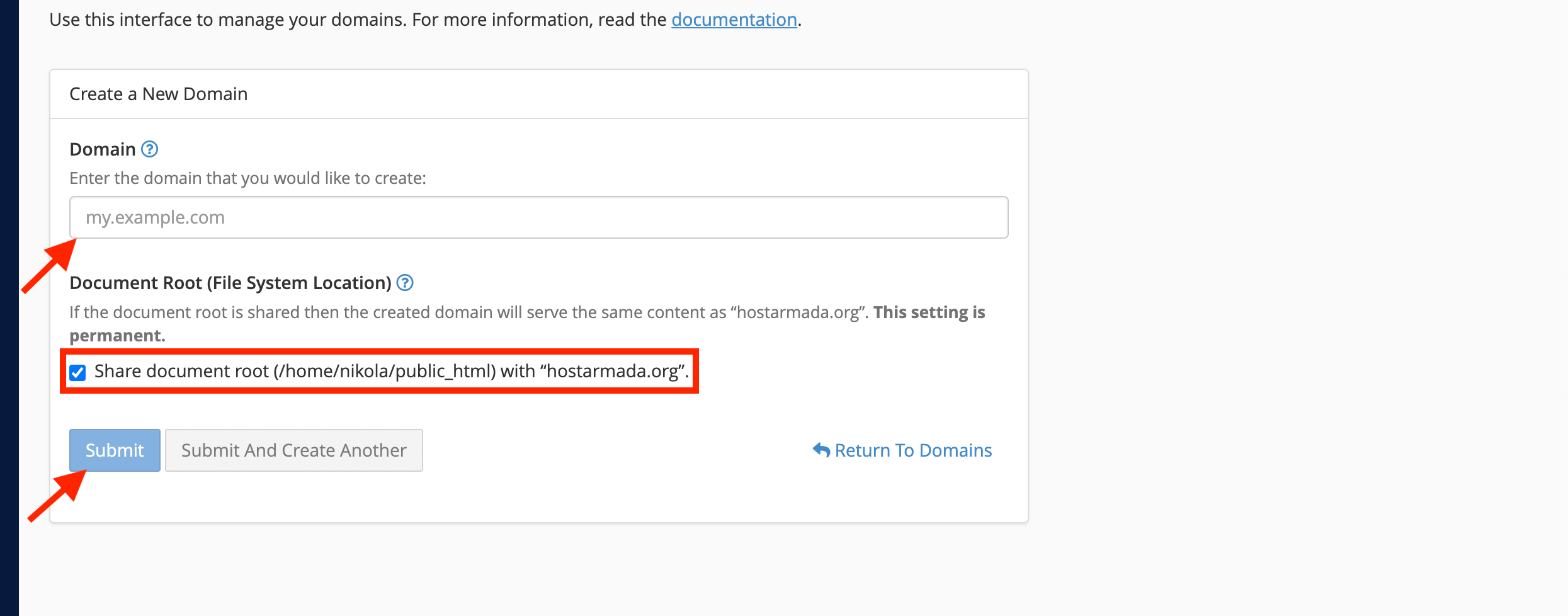This screenshot has width=1568, height=616.
Task: Click the "Create a New Domain" panel header
Action: (159, 94)
